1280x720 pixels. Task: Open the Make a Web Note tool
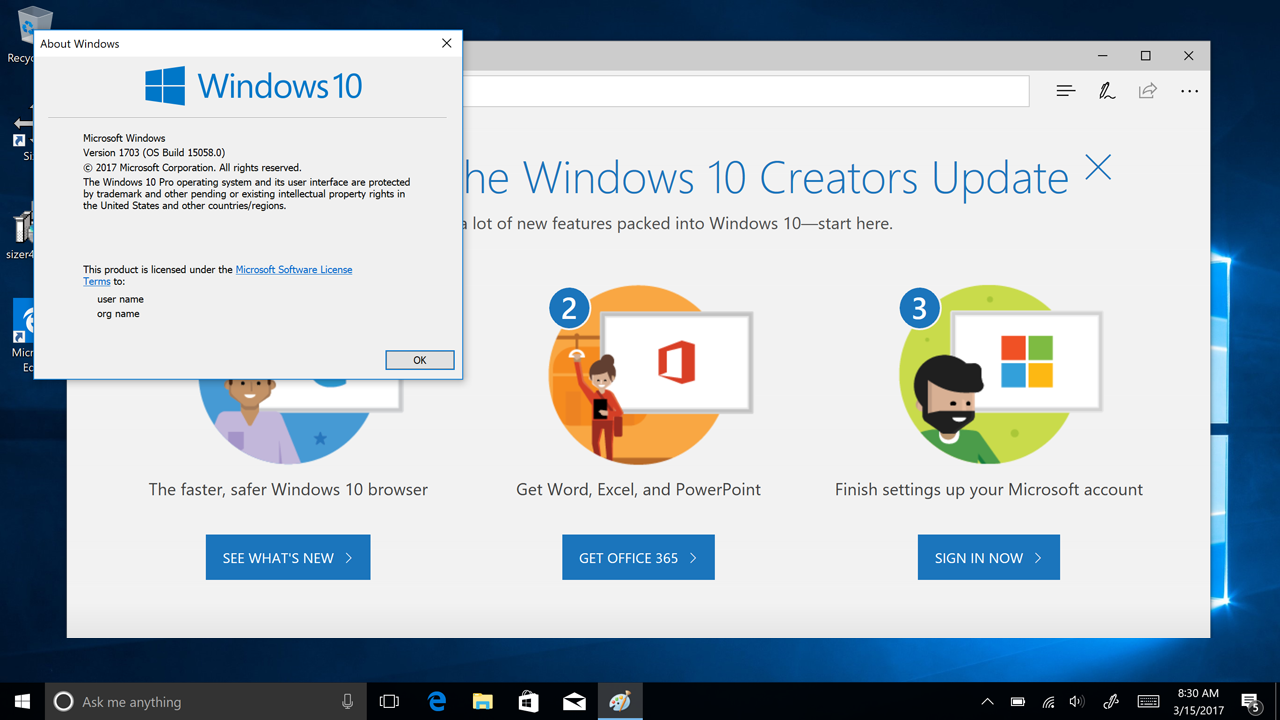click(x=1106, y=90)
